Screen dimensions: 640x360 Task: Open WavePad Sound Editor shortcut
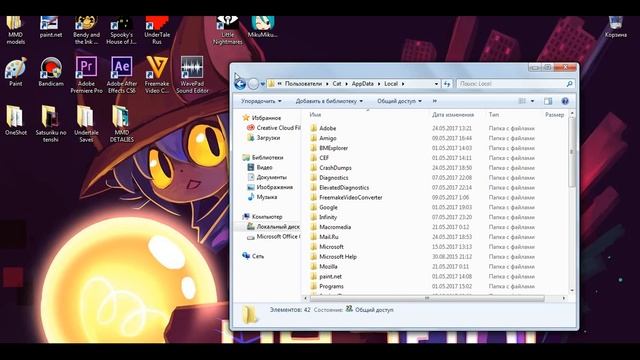pyautogui.click(x=192, y=75)
